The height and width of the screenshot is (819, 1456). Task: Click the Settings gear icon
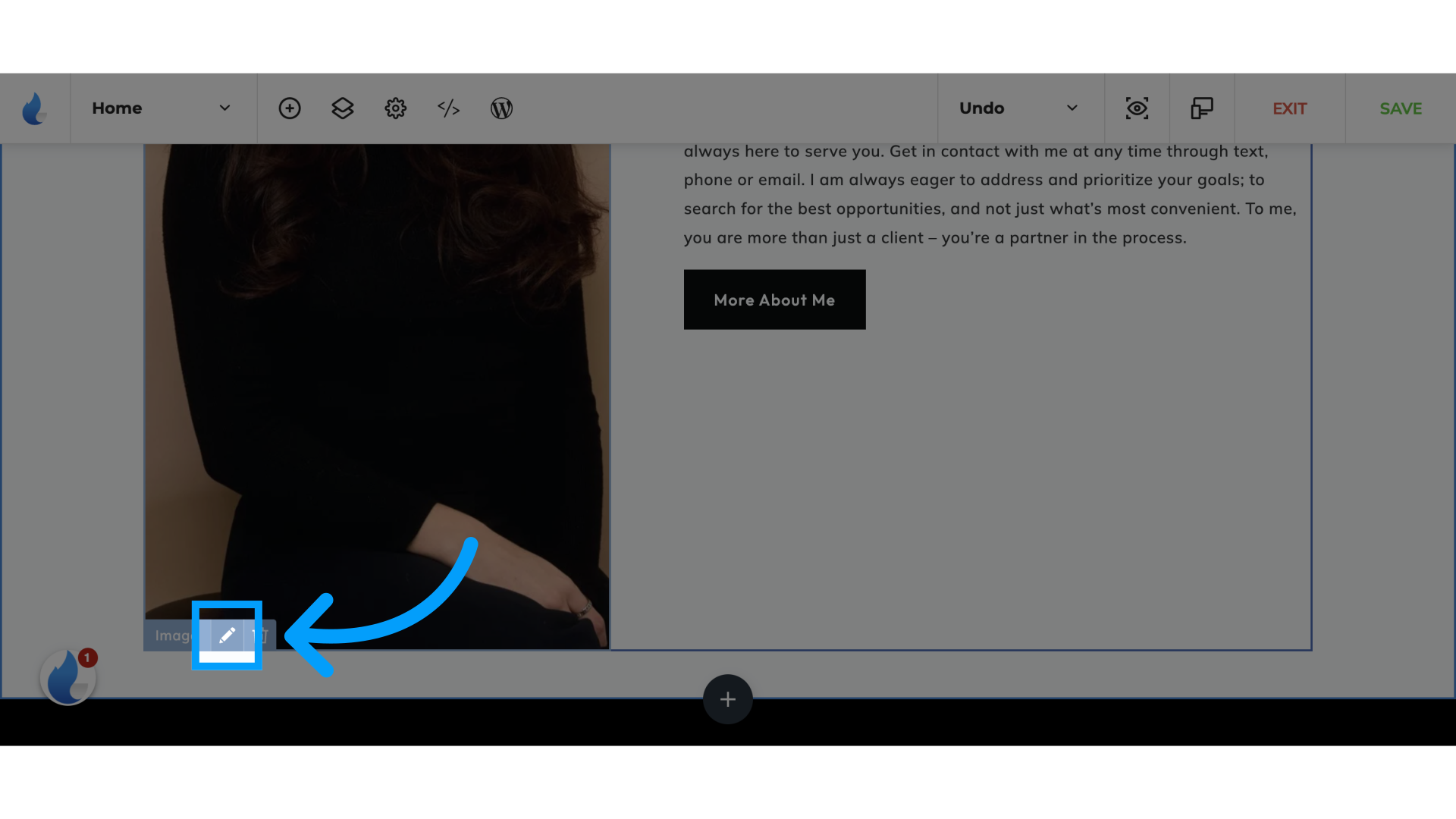tap(395, 108)
